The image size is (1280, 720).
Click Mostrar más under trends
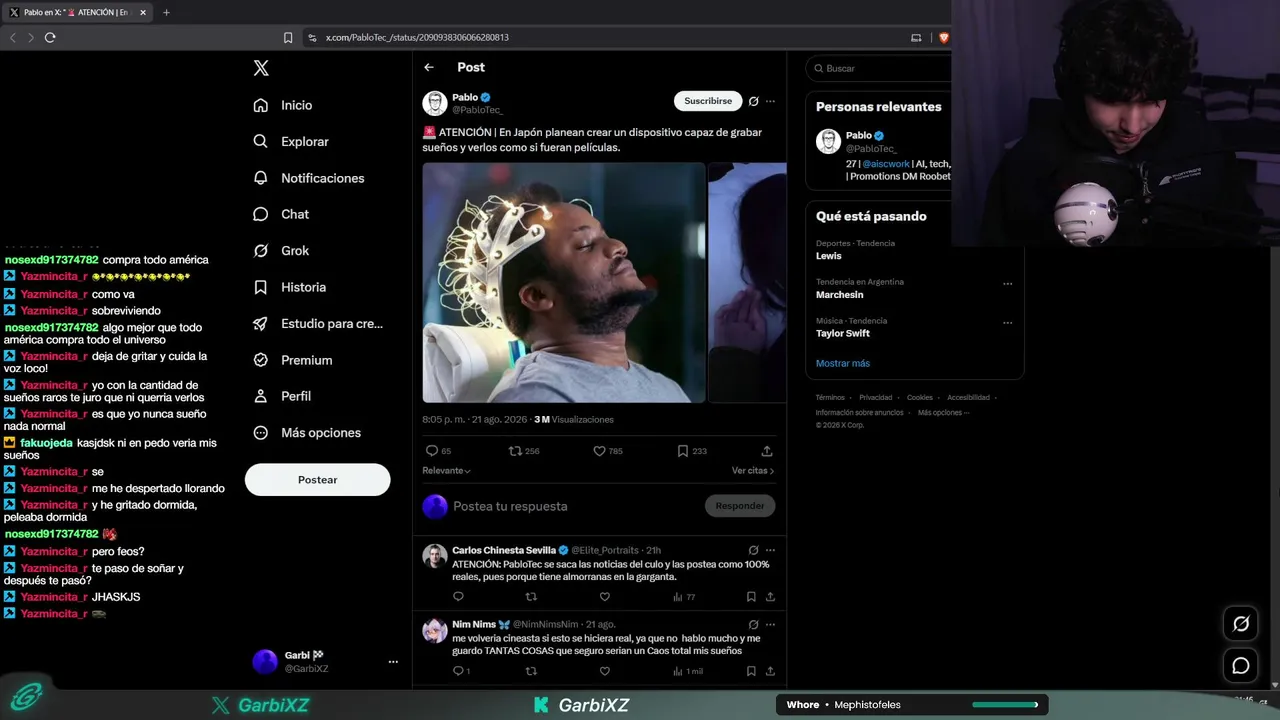coord(843,363)
